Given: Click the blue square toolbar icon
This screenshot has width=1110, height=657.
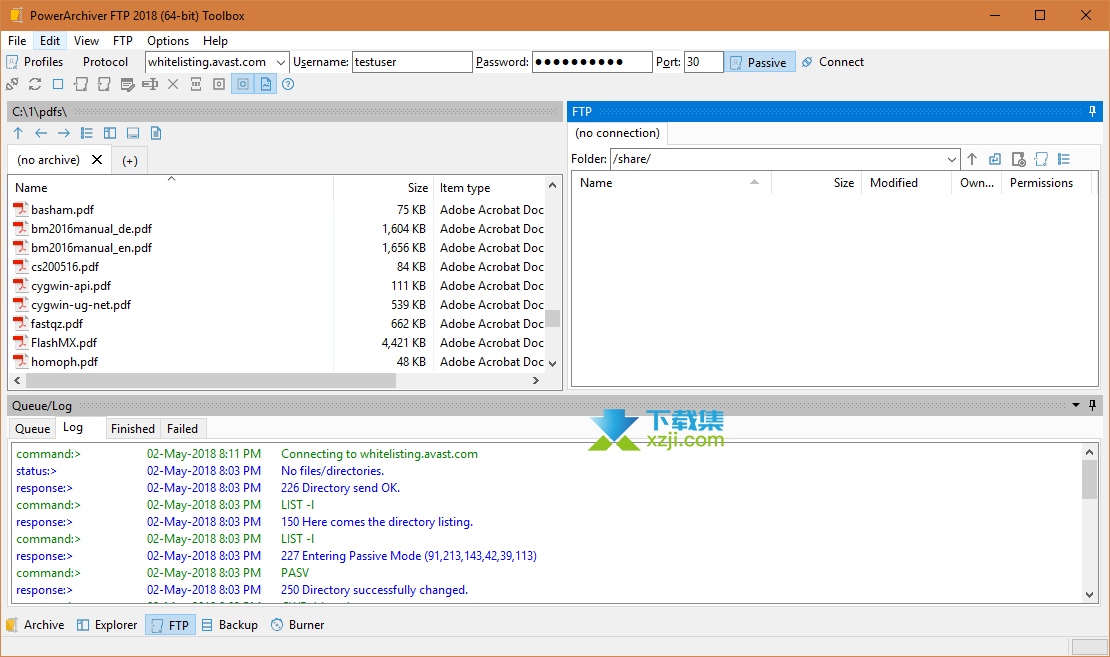Looking at the screenshot, I should click(x=58, y=84).
